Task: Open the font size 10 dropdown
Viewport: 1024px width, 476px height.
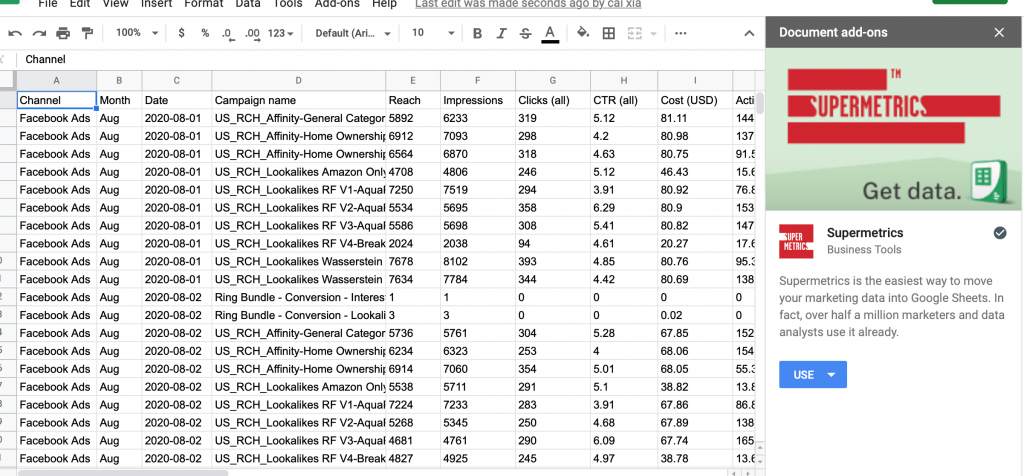Action: click(x=433, y=33)
